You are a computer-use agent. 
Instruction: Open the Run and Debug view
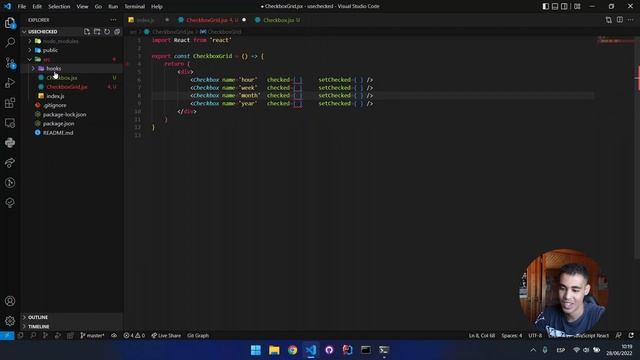(10, 83)
